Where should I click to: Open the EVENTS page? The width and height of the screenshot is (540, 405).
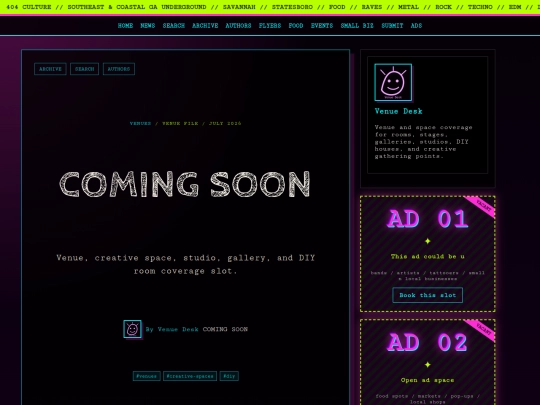(x=322, y=25)
